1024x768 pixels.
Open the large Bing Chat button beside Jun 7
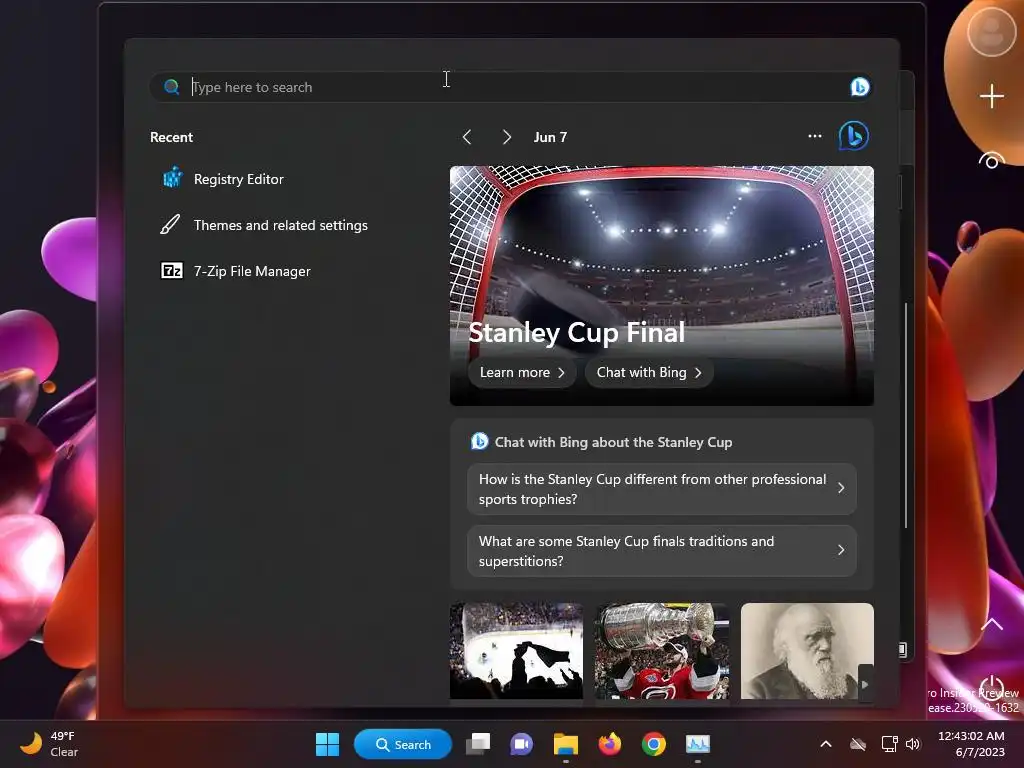854,136
